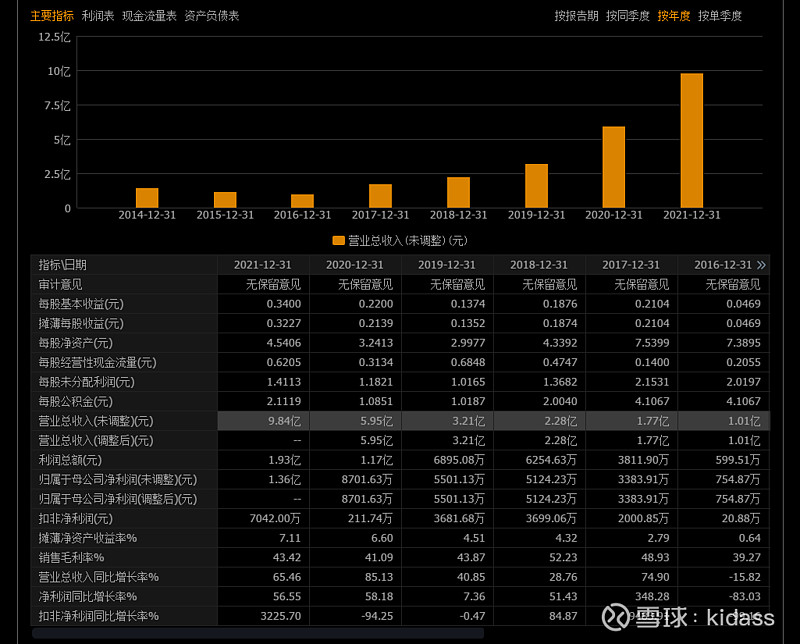
Task: Click the 2014-12-31 revenue bar
Action: pos(147,198)
